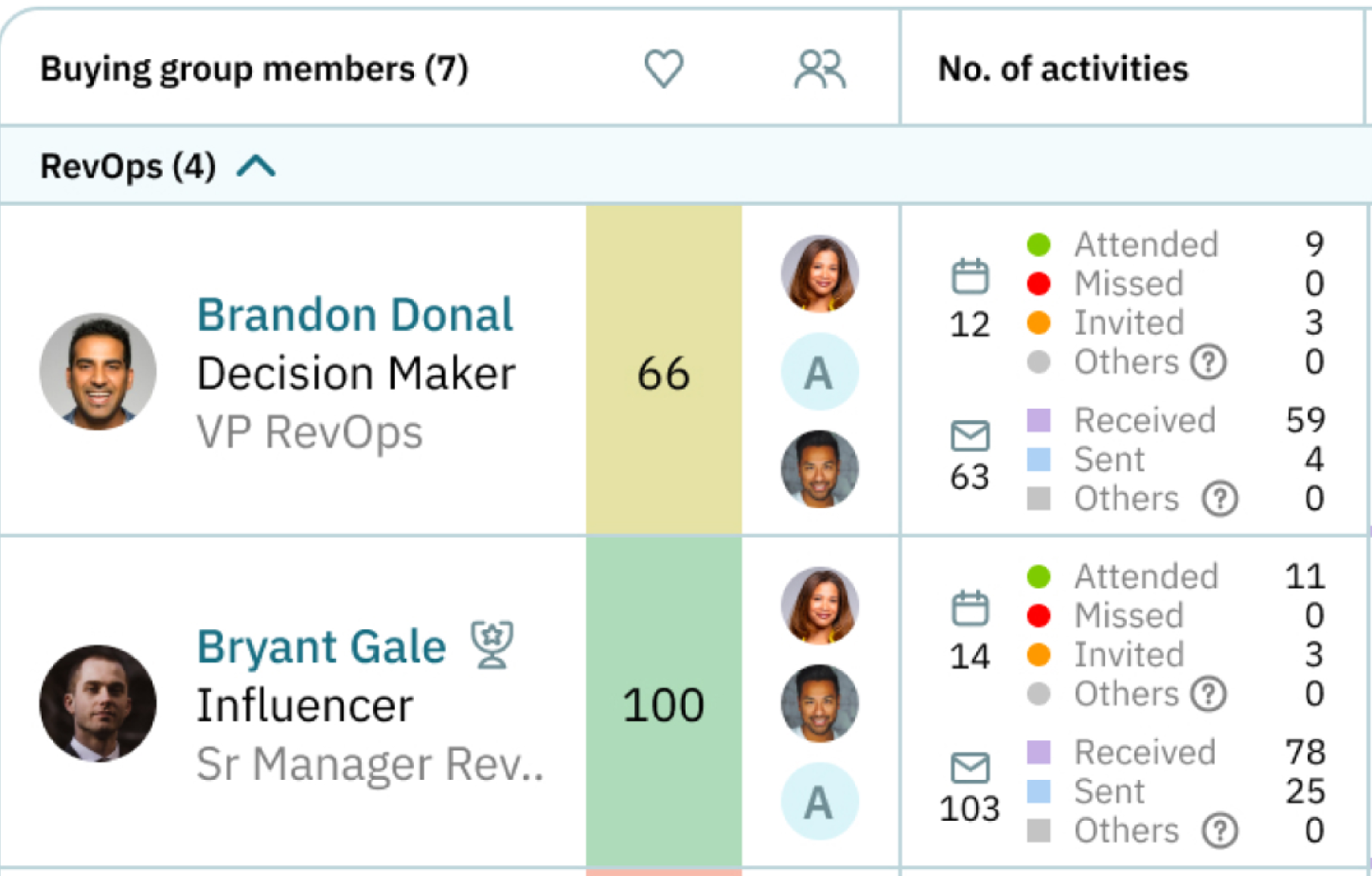The height and width of the screenshot is (876, 1372).
Task: Open Bryant Gale's profile link
Action: tap(321, 647)
